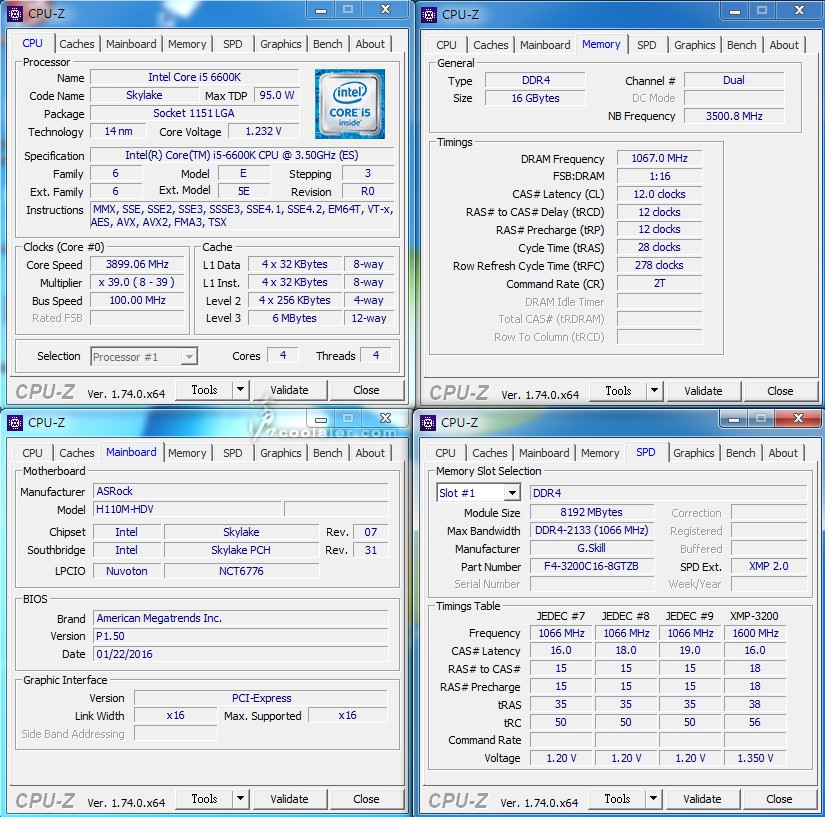Image resolution: width=825 pixels, height=817 pixels.
Task: Click the DRAM Frequency value 1067.0 MHz
Action: tap(659, 158)
